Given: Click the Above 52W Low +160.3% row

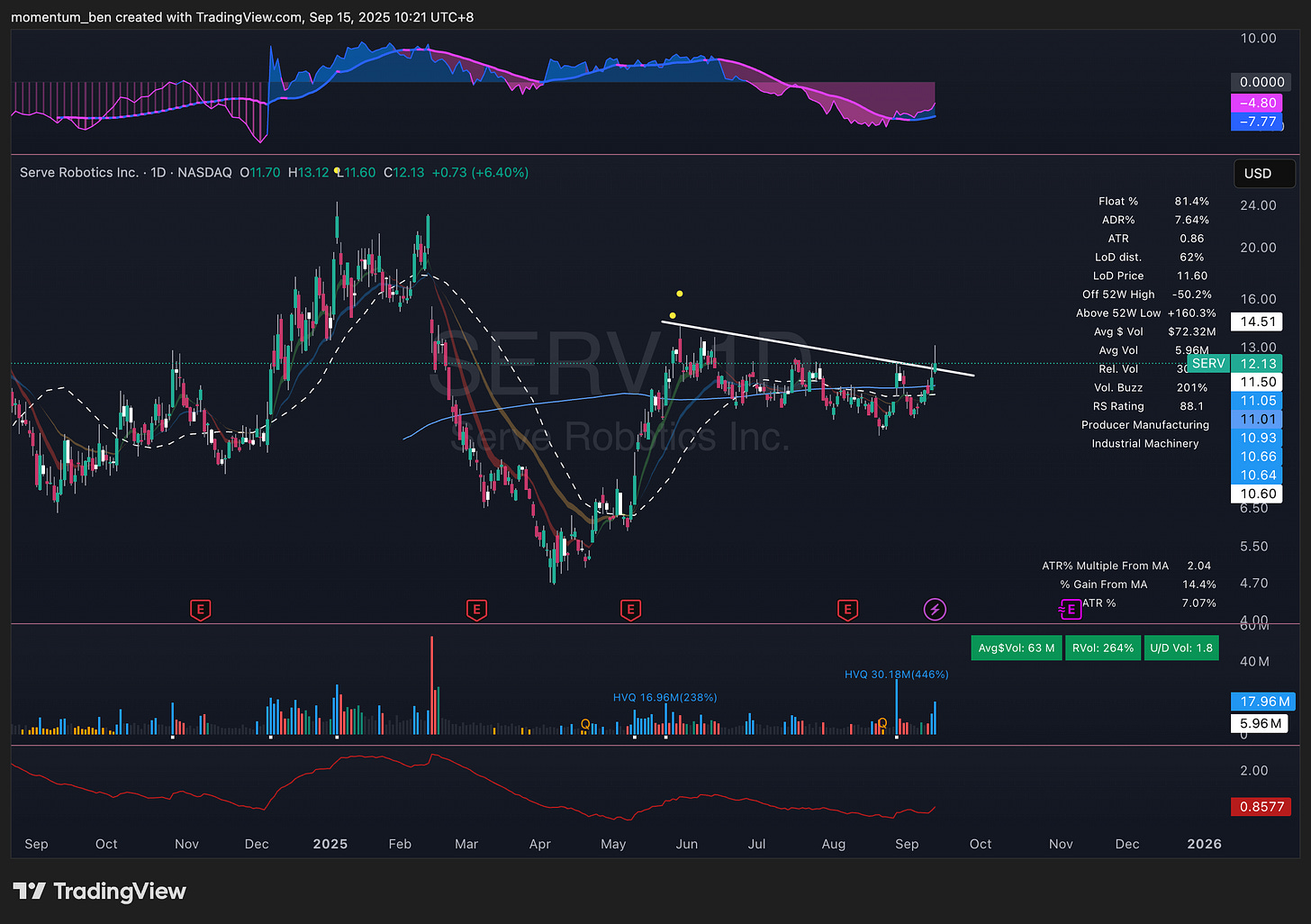Looking at the screenshot, I should point(1146,313).
